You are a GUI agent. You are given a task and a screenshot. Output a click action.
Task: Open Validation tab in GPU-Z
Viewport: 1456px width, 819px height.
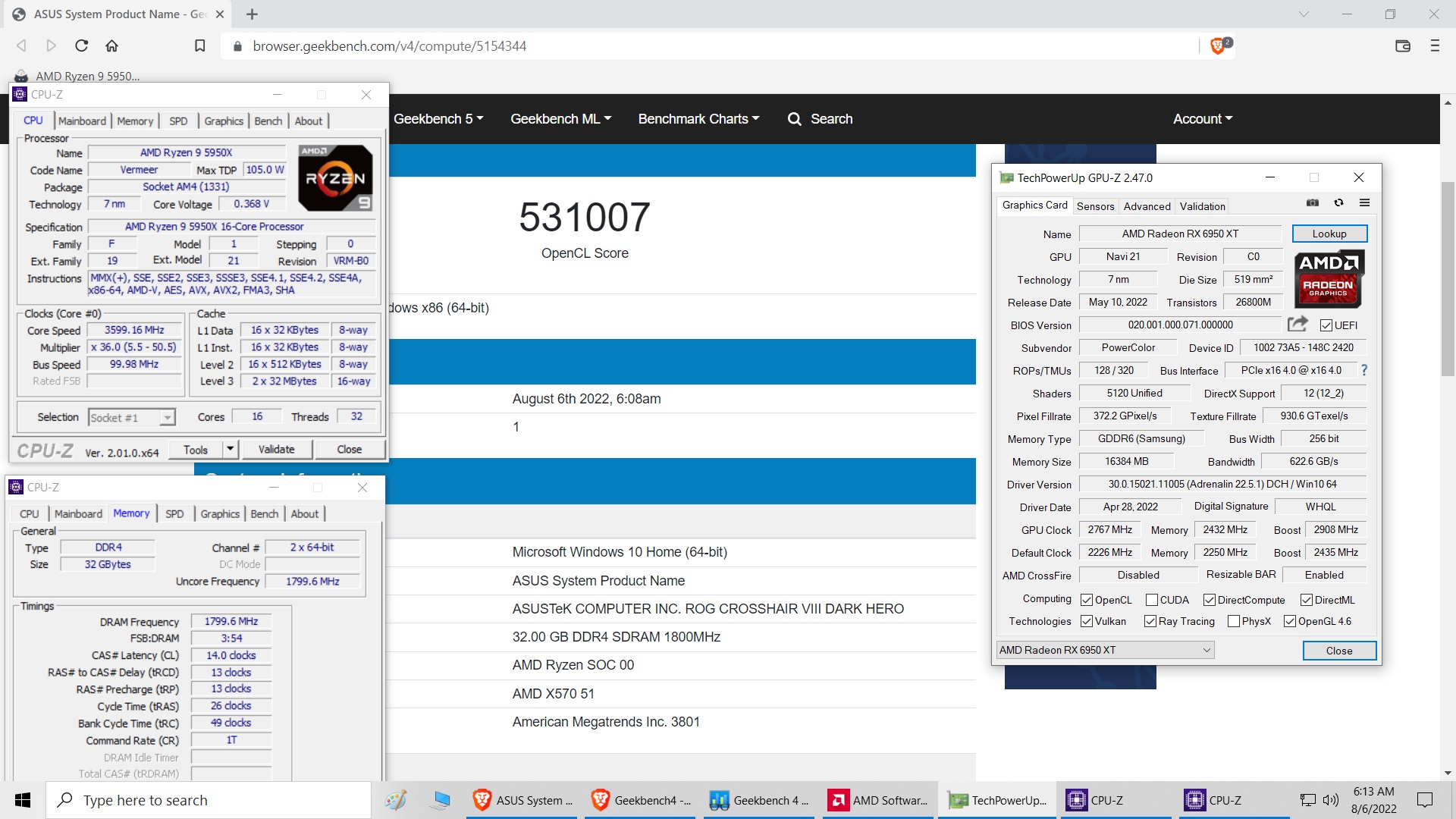tap(1202, 206)
